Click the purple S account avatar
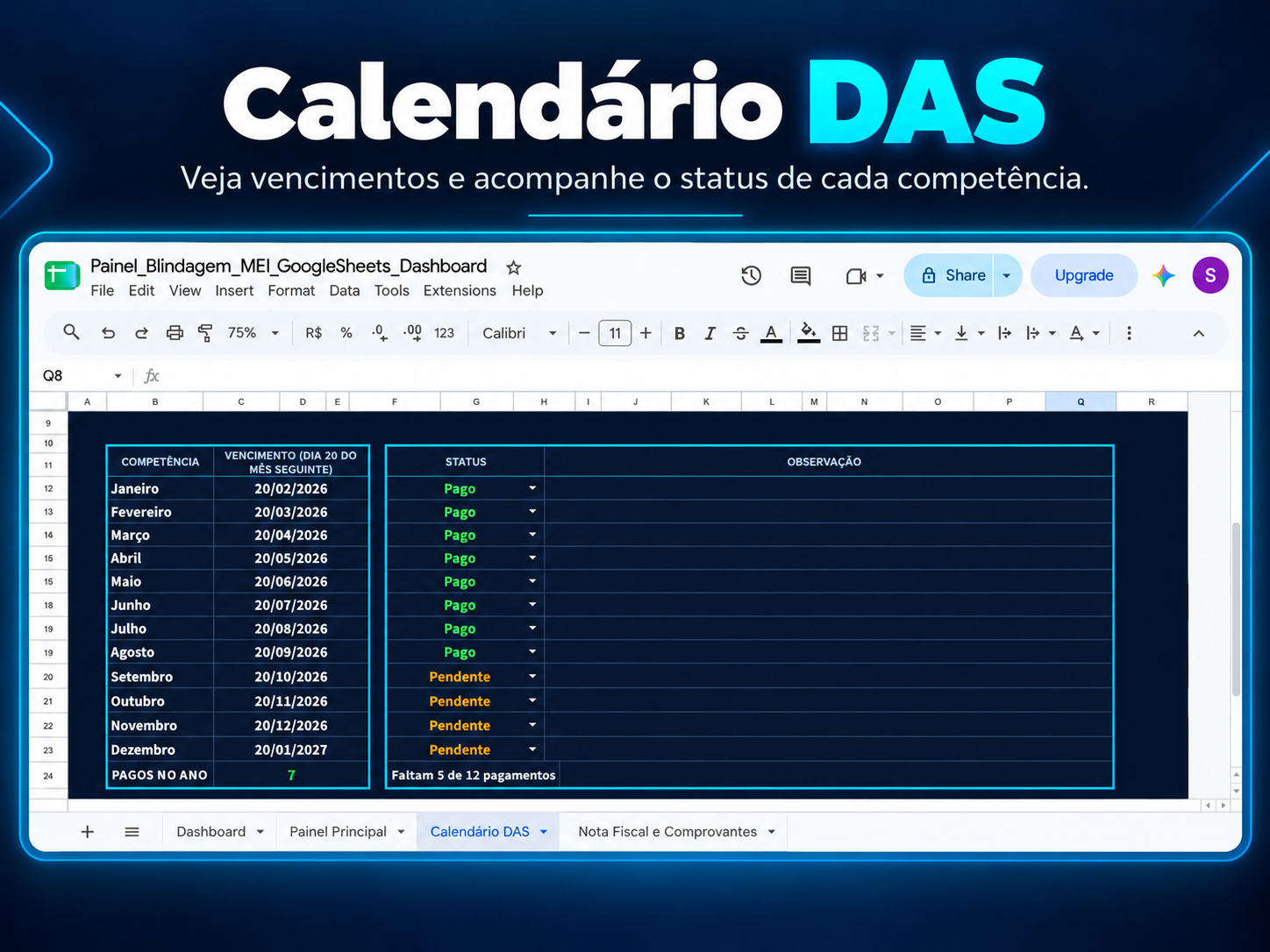 1210,275
